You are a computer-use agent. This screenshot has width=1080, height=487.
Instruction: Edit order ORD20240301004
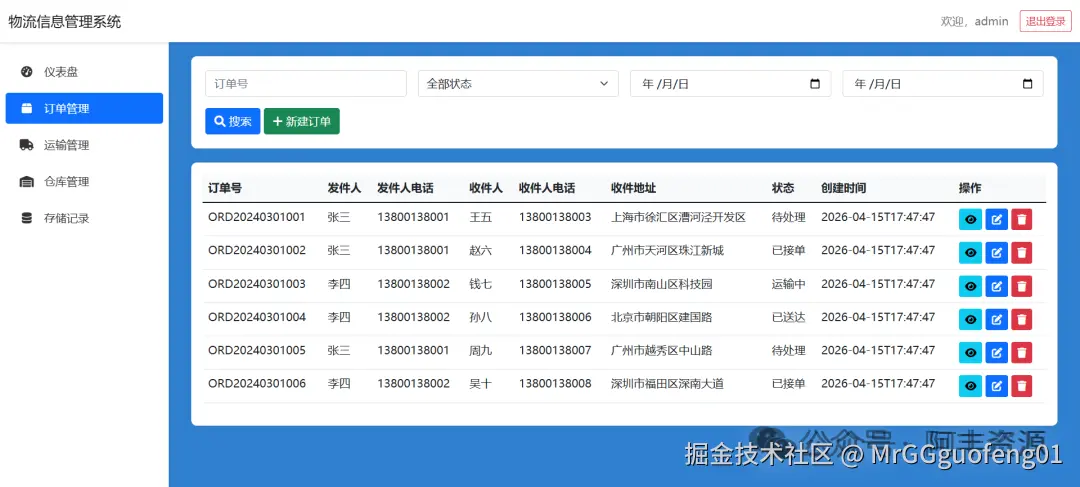tap(997, 320)
